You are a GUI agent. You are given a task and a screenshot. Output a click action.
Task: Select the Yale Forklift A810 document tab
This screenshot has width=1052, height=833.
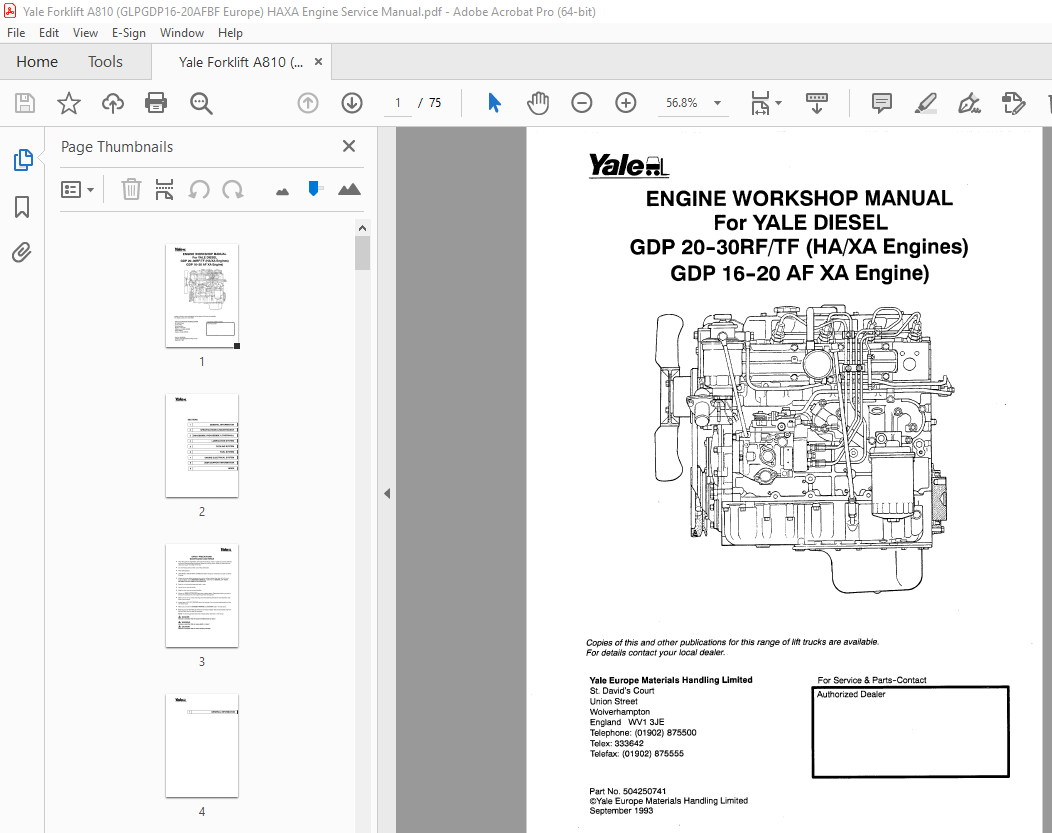(x=241, y=62)
